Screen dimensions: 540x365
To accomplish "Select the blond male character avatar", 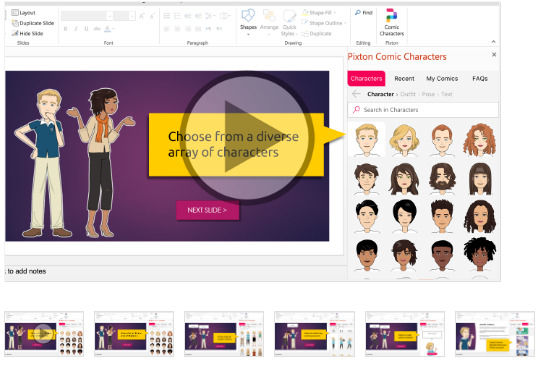I will [367, 139].
